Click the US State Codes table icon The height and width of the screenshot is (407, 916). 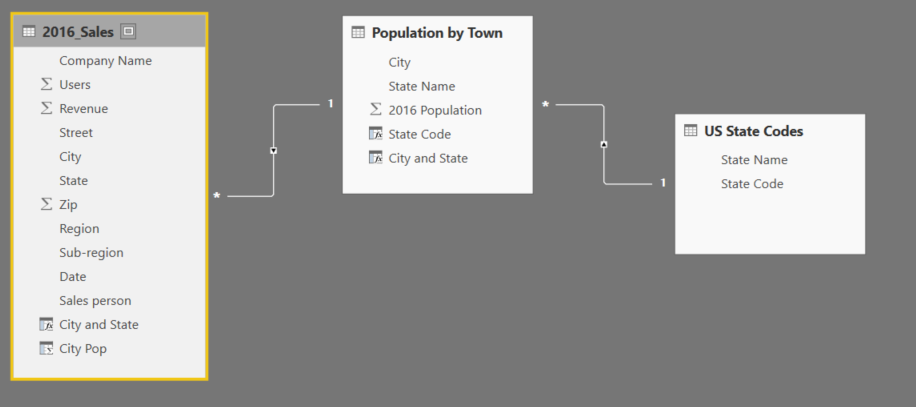coord(690,131)
